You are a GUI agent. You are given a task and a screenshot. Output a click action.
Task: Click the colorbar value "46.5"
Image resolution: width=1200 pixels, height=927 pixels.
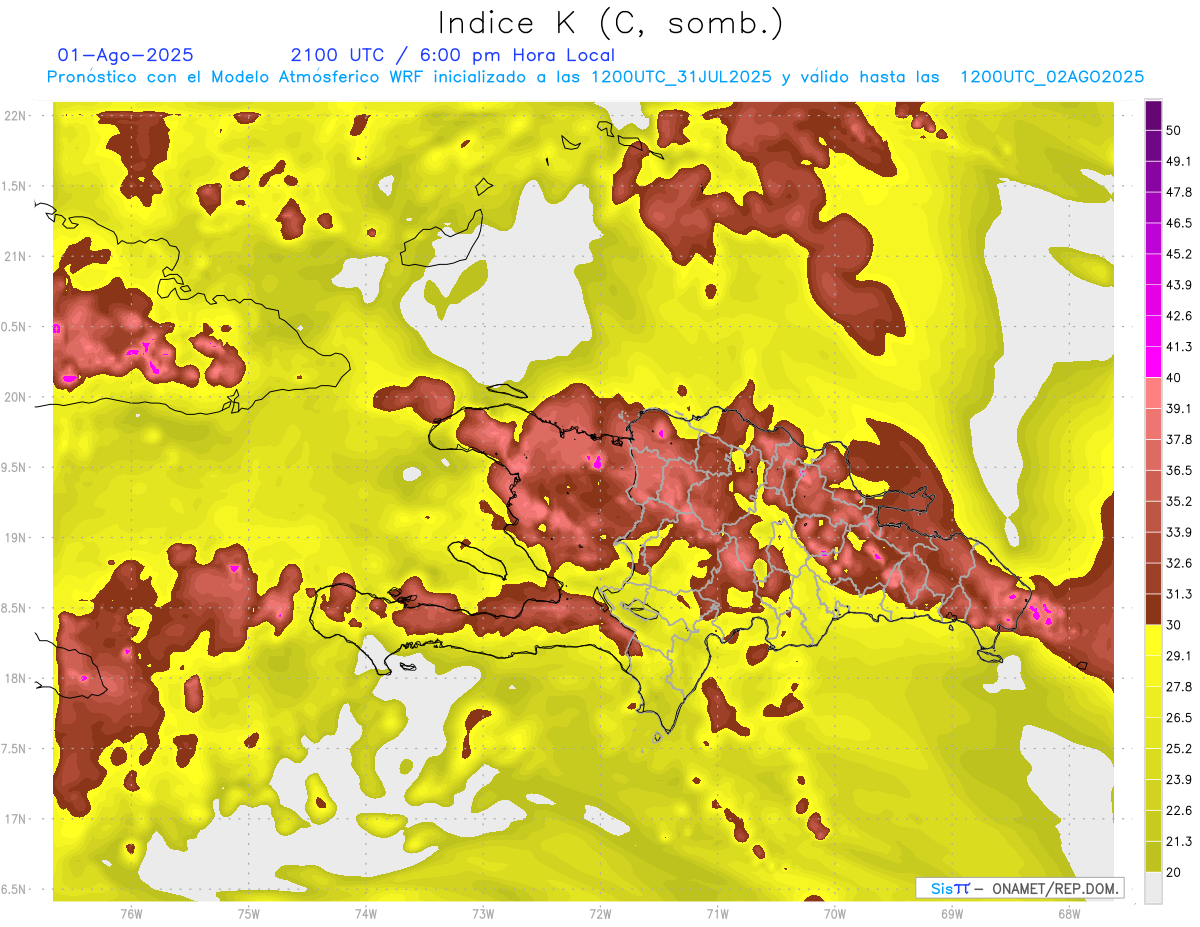1179,223
